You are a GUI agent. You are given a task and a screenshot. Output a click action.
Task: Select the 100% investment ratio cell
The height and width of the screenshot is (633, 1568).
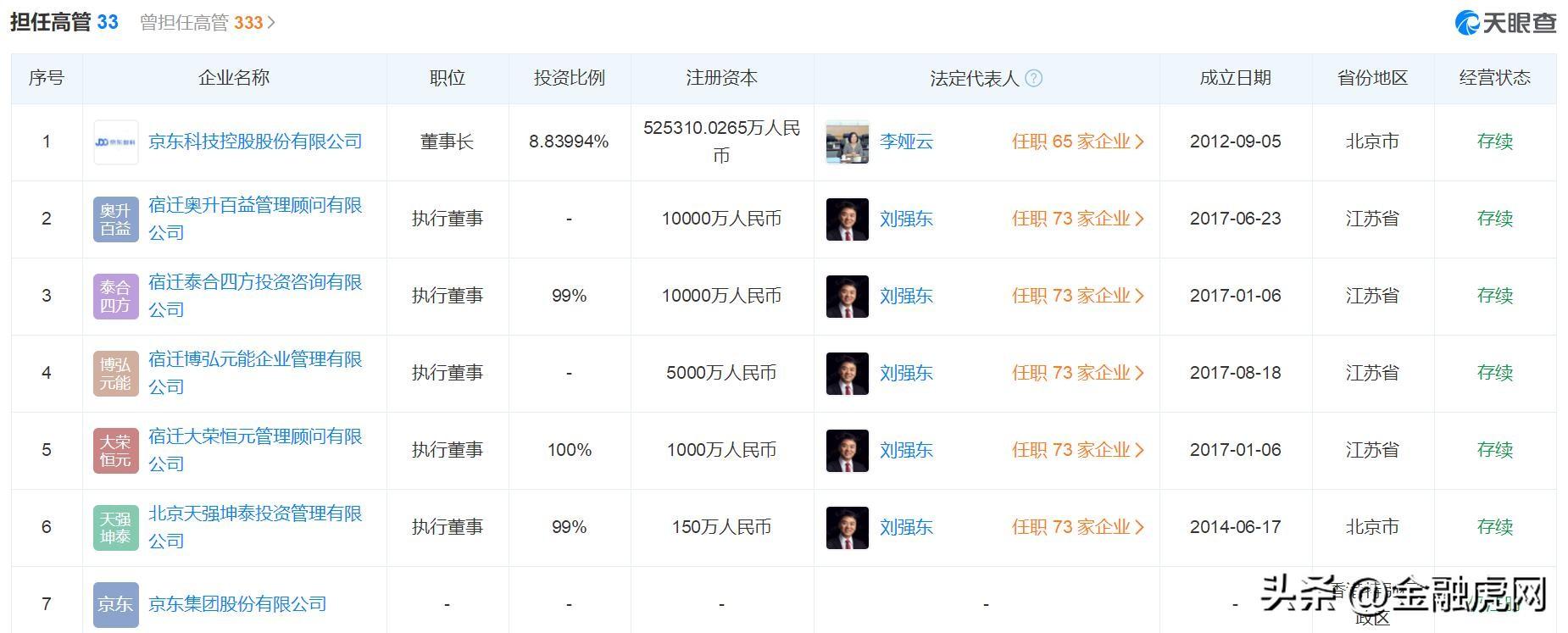point(570,450)
